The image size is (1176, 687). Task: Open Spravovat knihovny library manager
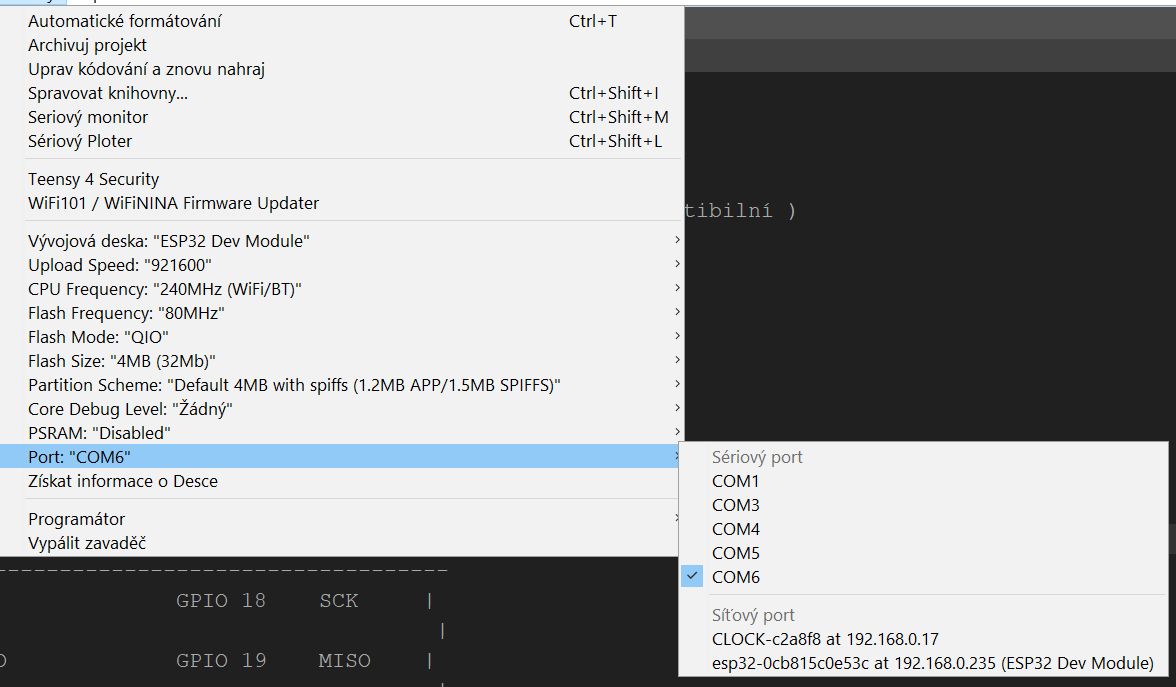[108, 93]
